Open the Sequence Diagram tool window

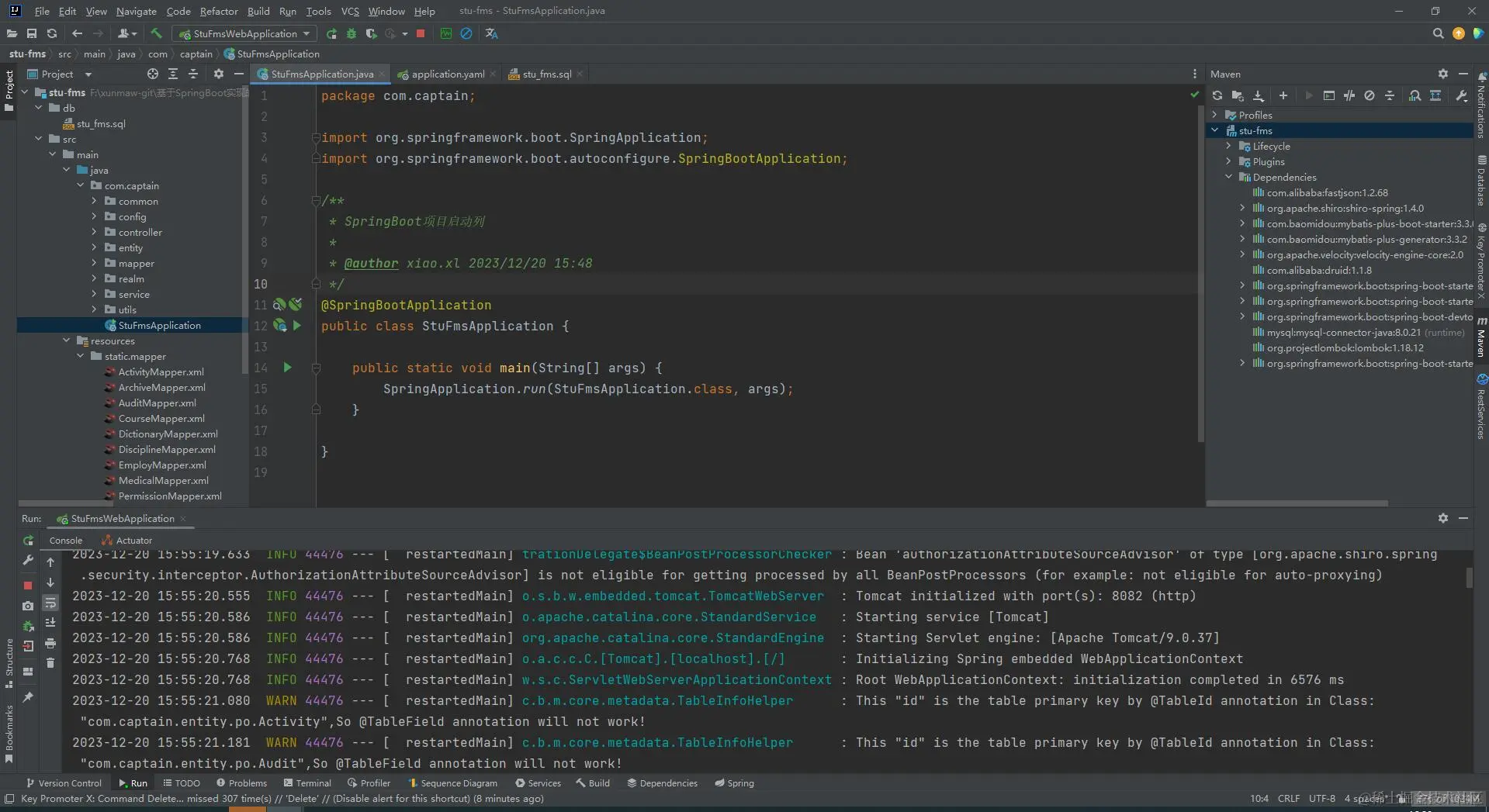coord(452,783)
